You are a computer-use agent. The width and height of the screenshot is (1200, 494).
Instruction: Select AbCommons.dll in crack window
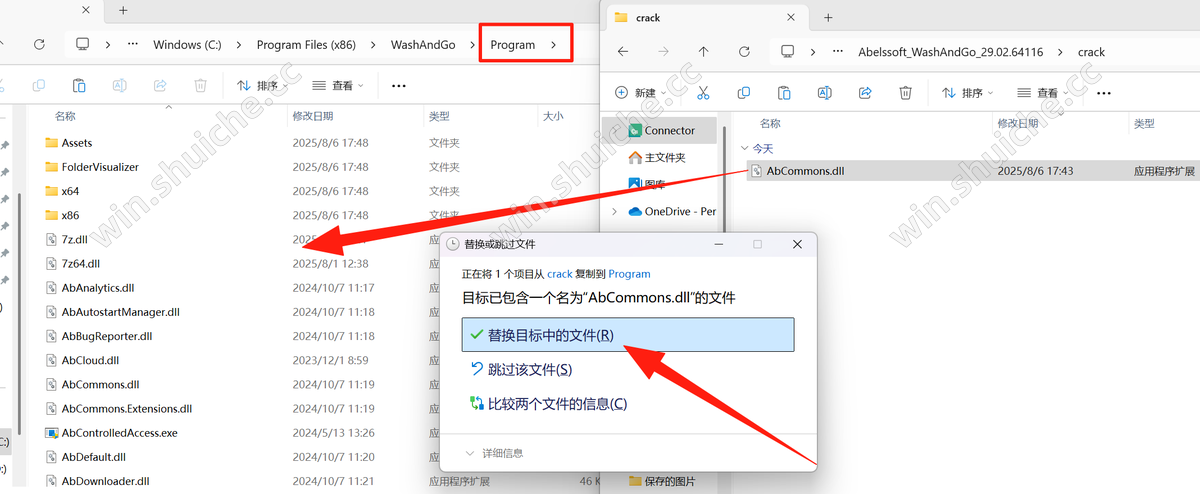click(x=805, y=171)
